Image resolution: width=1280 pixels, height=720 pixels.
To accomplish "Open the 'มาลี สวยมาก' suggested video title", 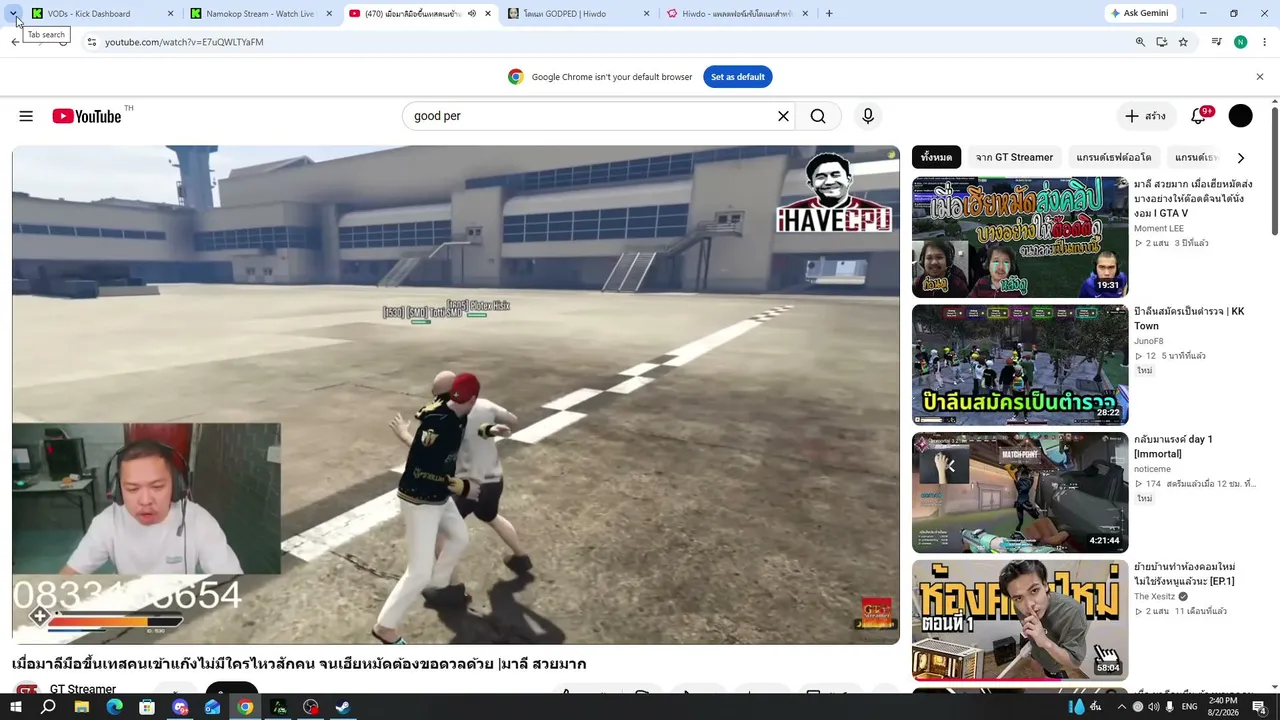I will [x=1193, y=198].
